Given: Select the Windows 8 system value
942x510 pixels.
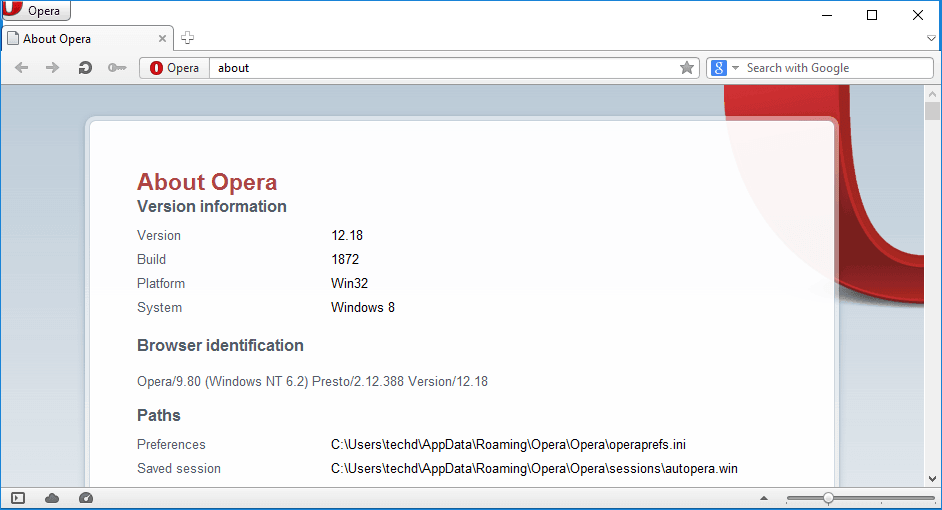Looking at the screenshot, I should [x=363, y=308].
